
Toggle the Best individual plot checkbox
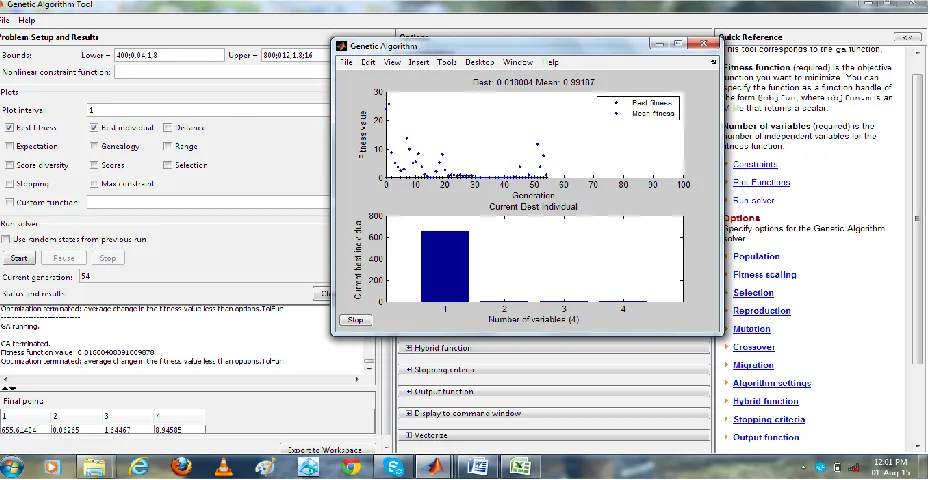[94, 128]
